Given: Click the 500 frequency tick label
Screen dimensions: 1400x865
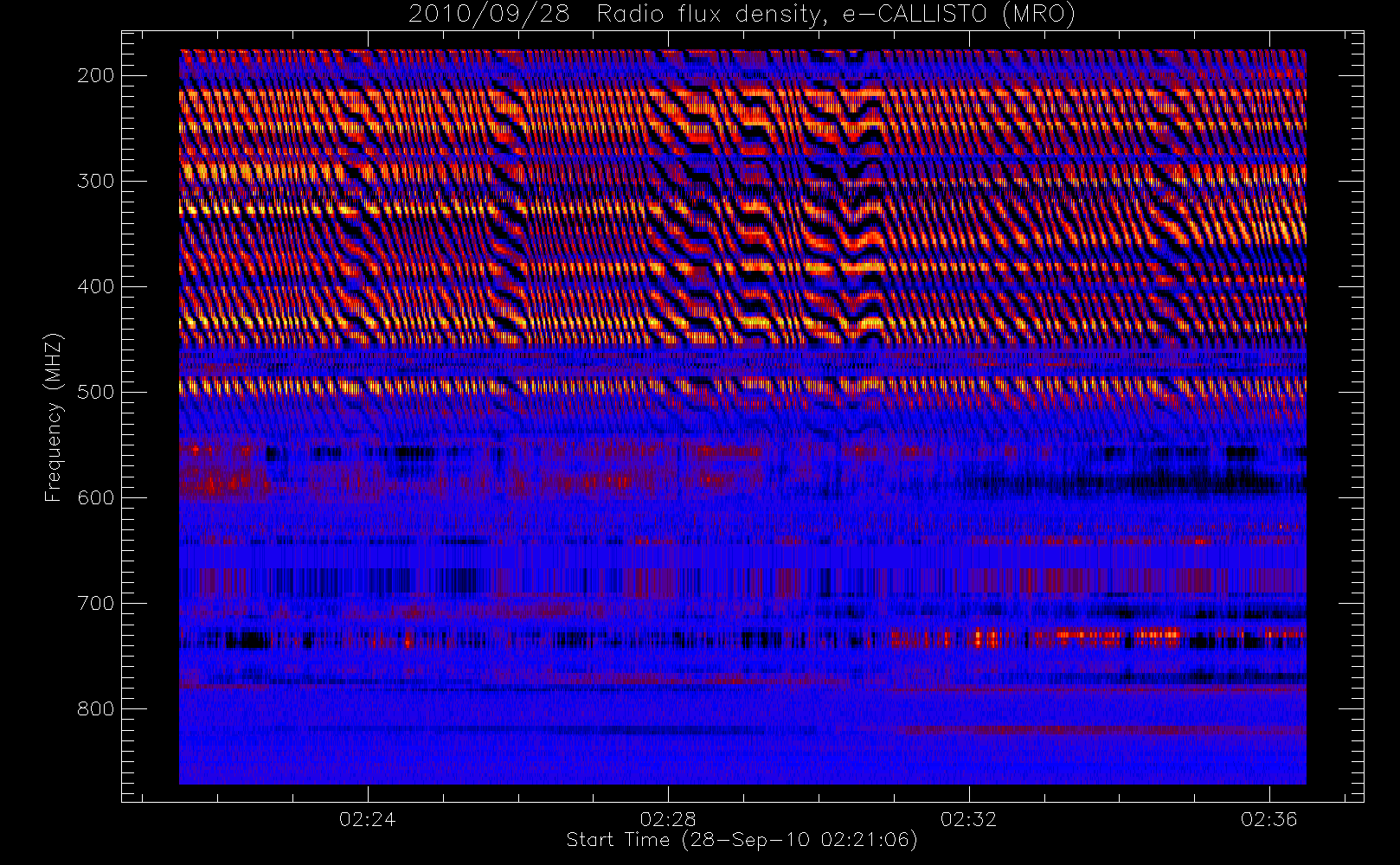Looking at the screenshot, I should pos(96,392).
